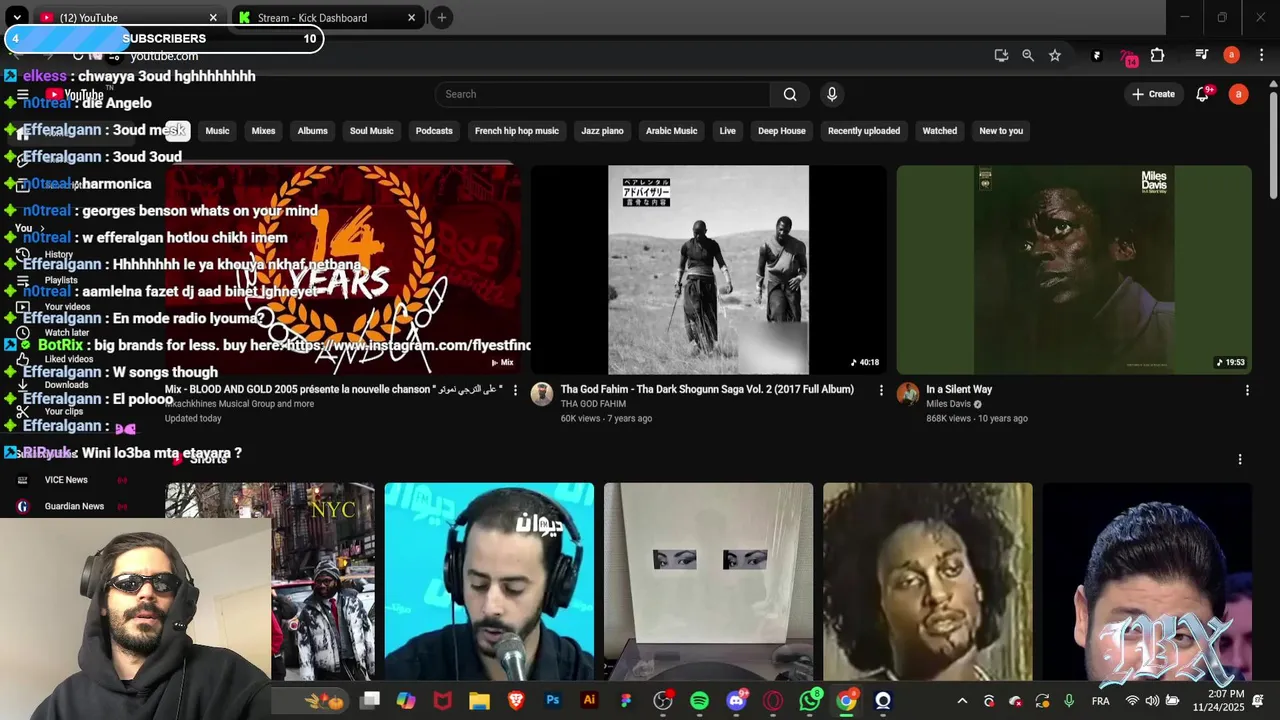The image size is (1280, 720).
Task: Open Figma from the taskbar
Action: click(x=626, y=701)
